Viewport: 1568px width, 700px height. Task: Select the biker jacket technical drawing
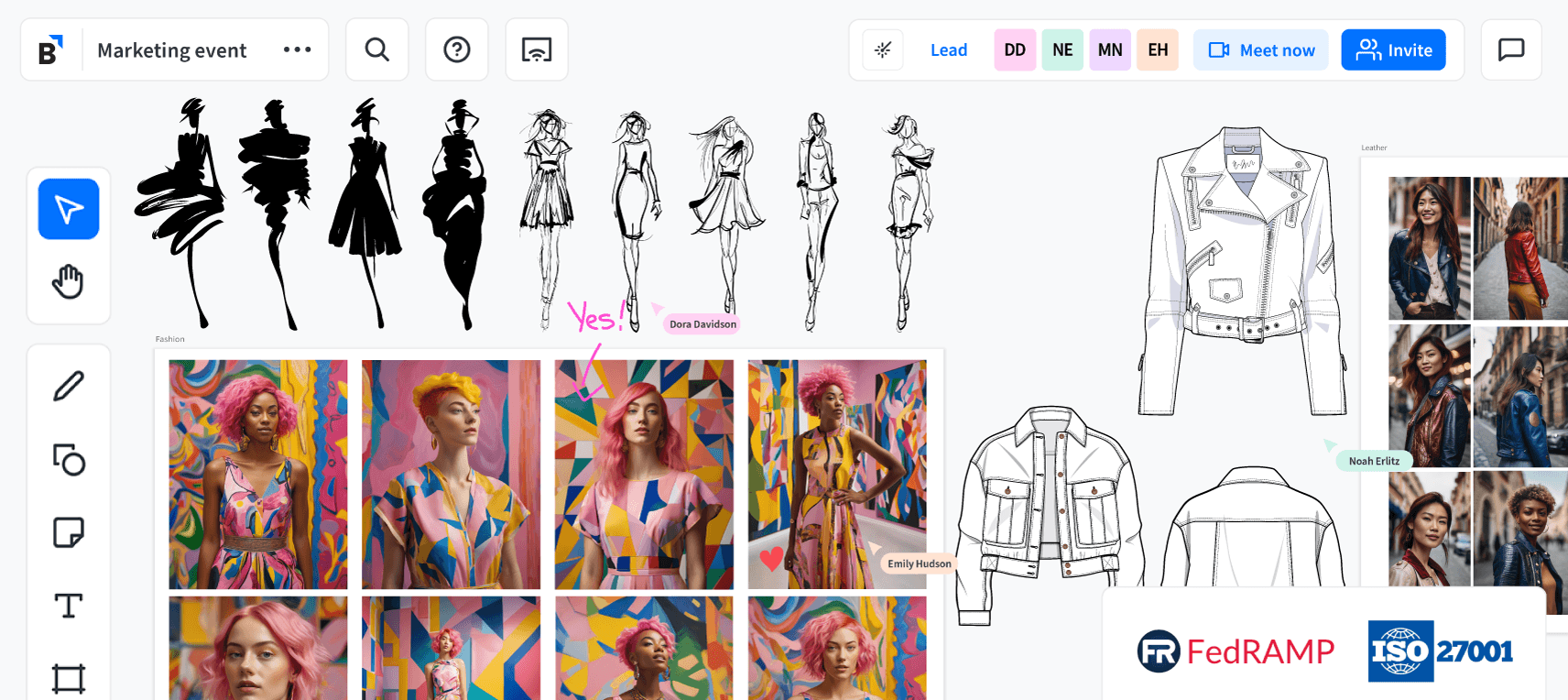[1243, 271]
